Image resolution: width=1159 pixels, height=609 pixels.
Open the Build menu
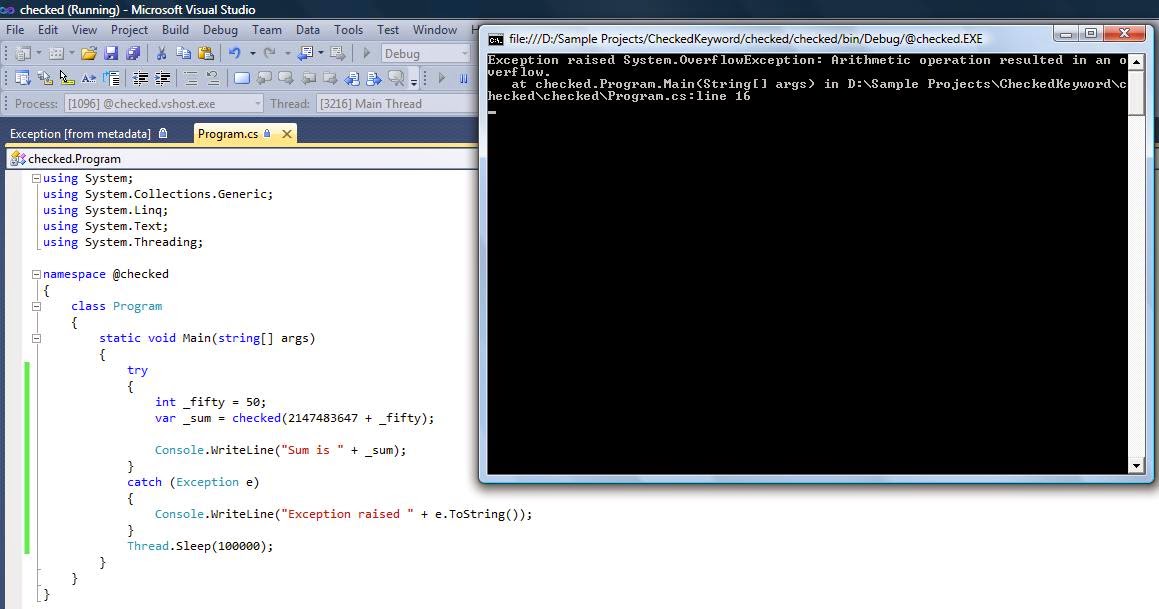[x=175, y=30]
